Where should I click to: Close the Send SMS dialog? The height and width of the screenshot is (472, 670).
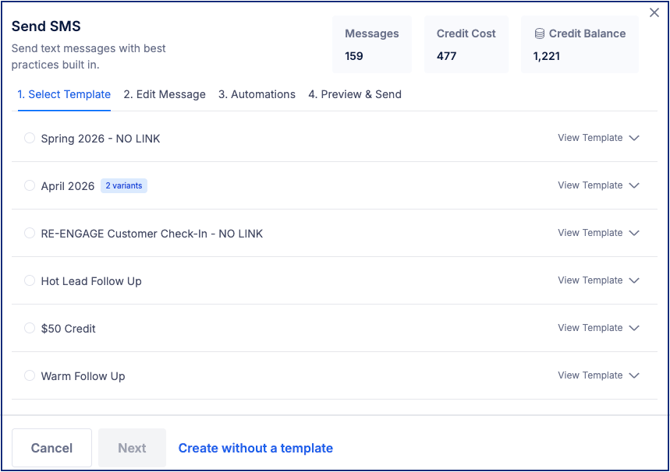coord(654,12)
